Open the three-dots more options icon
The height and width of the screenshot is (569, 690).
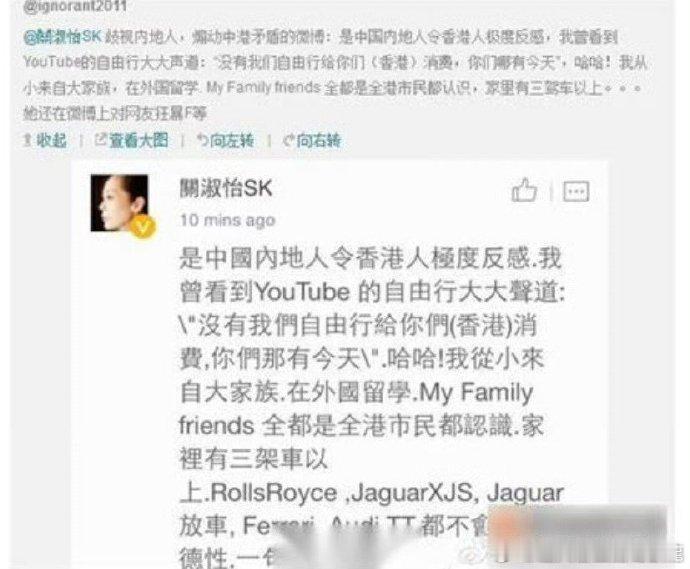coord(576,191)
